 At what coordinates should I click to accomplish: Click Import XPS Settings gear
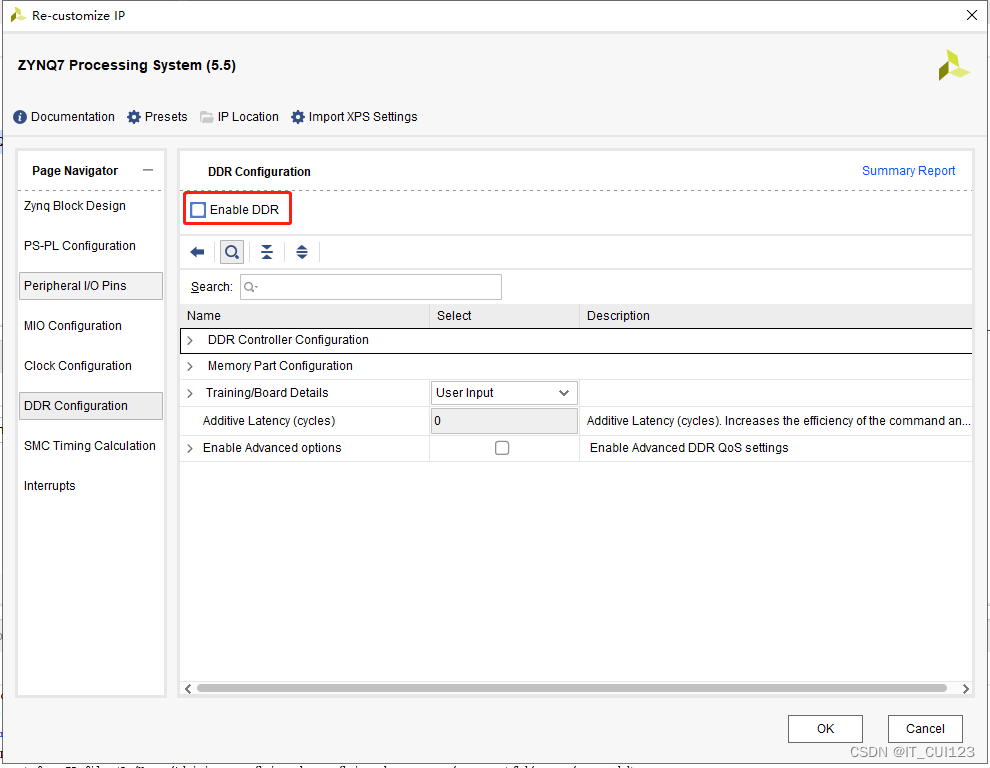(x=297, y=117)
